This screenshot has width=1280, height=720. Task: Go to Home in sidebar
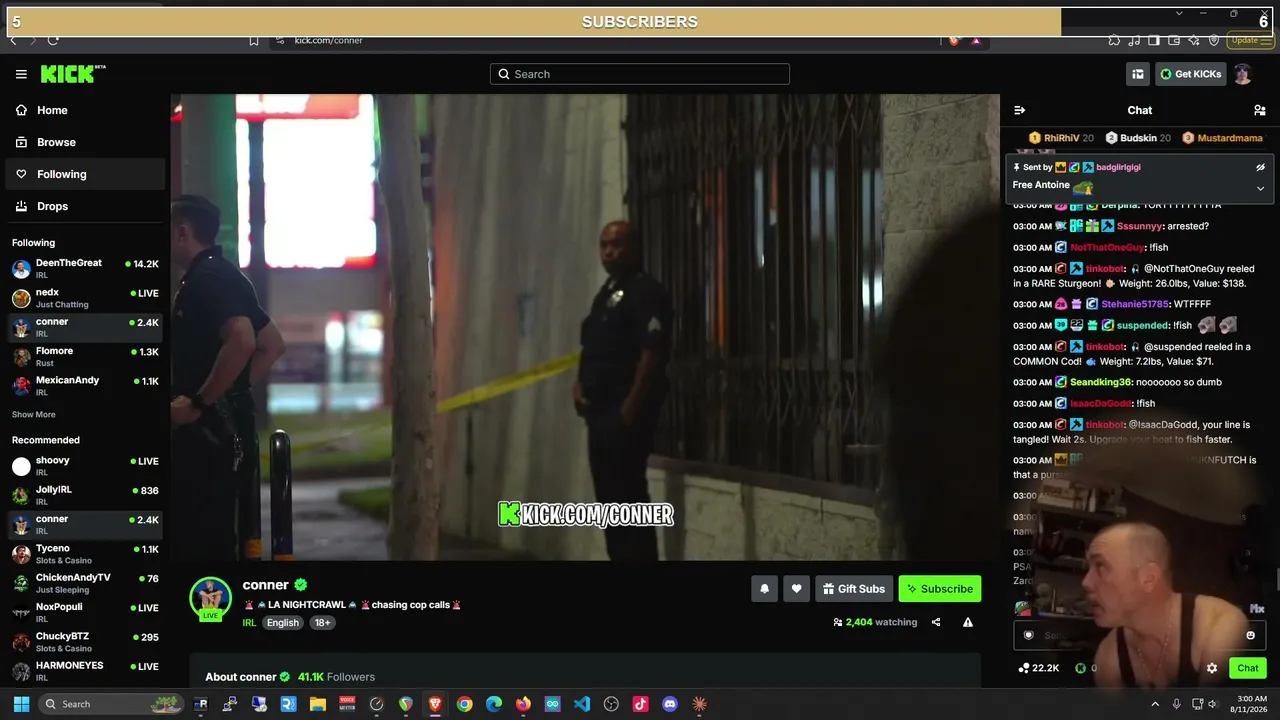[x=84, y=110]
